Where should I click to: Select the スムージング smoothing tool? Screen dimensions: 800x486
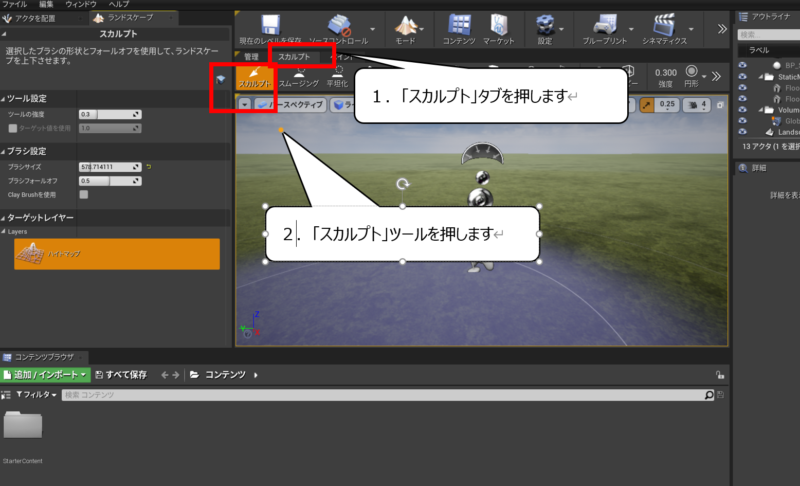tap(299, 76)
